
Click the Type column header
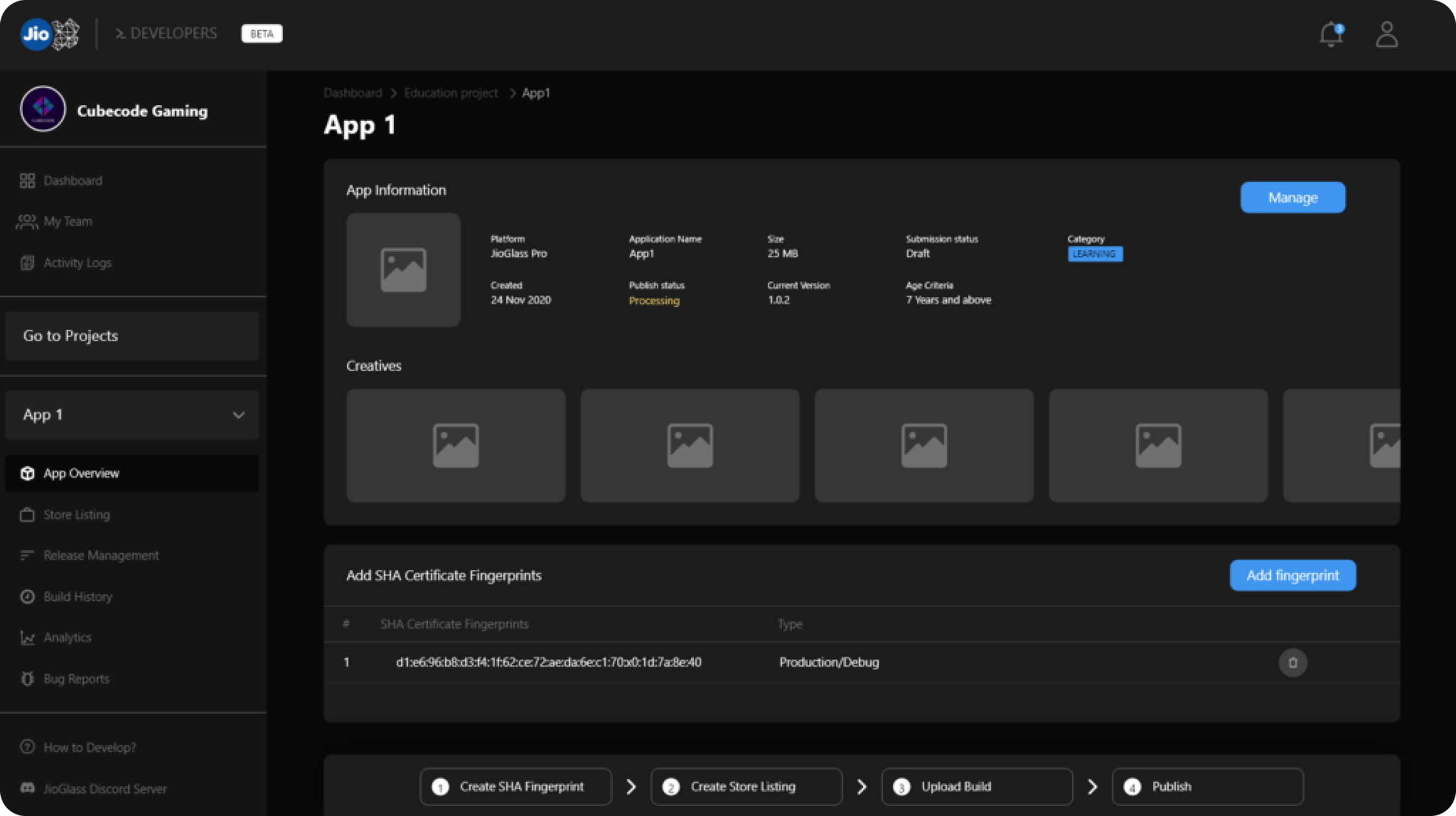(x=790, y=624)
